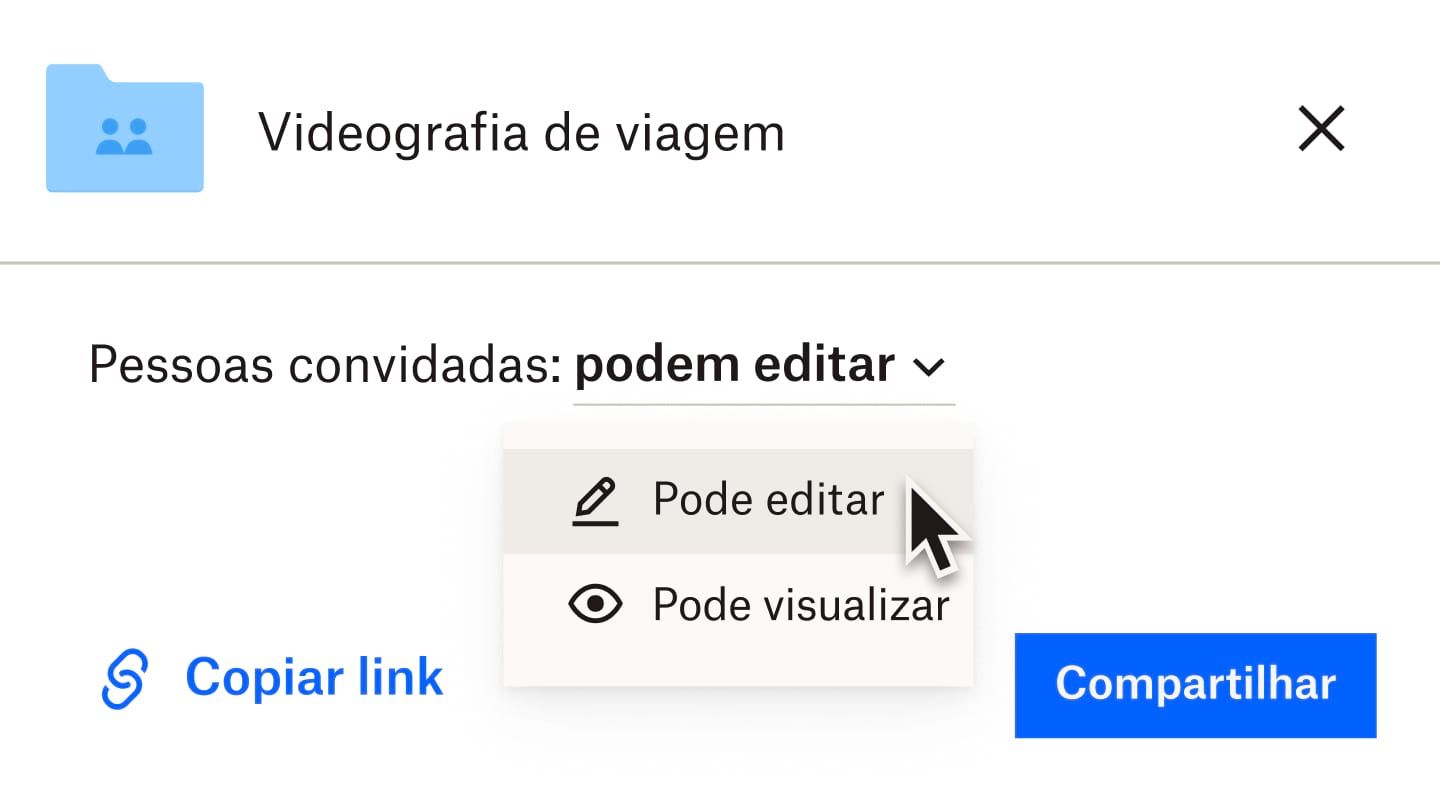Image resolution: width=1440 pixels, height=789 pixels.
Task: Click the X icon to close the dialog
Action: (x=1321, y=129)
